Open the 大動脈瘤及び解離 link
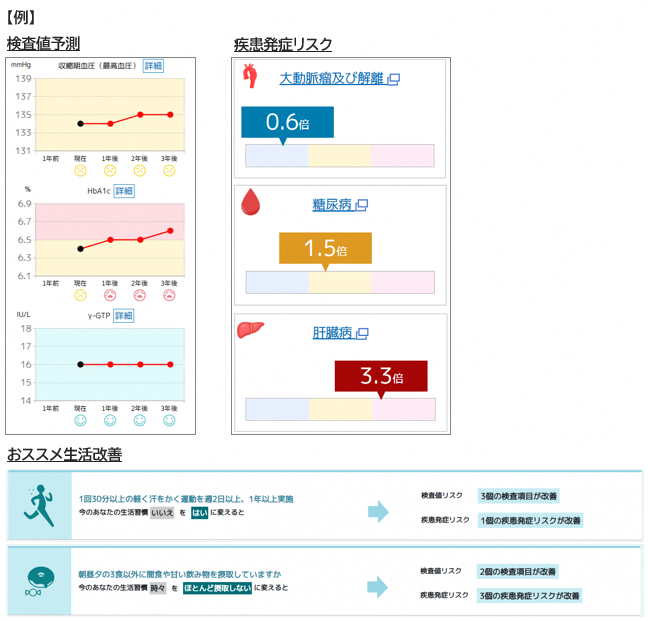The width and height of the screenshot is (648, 621). (331, 78)
